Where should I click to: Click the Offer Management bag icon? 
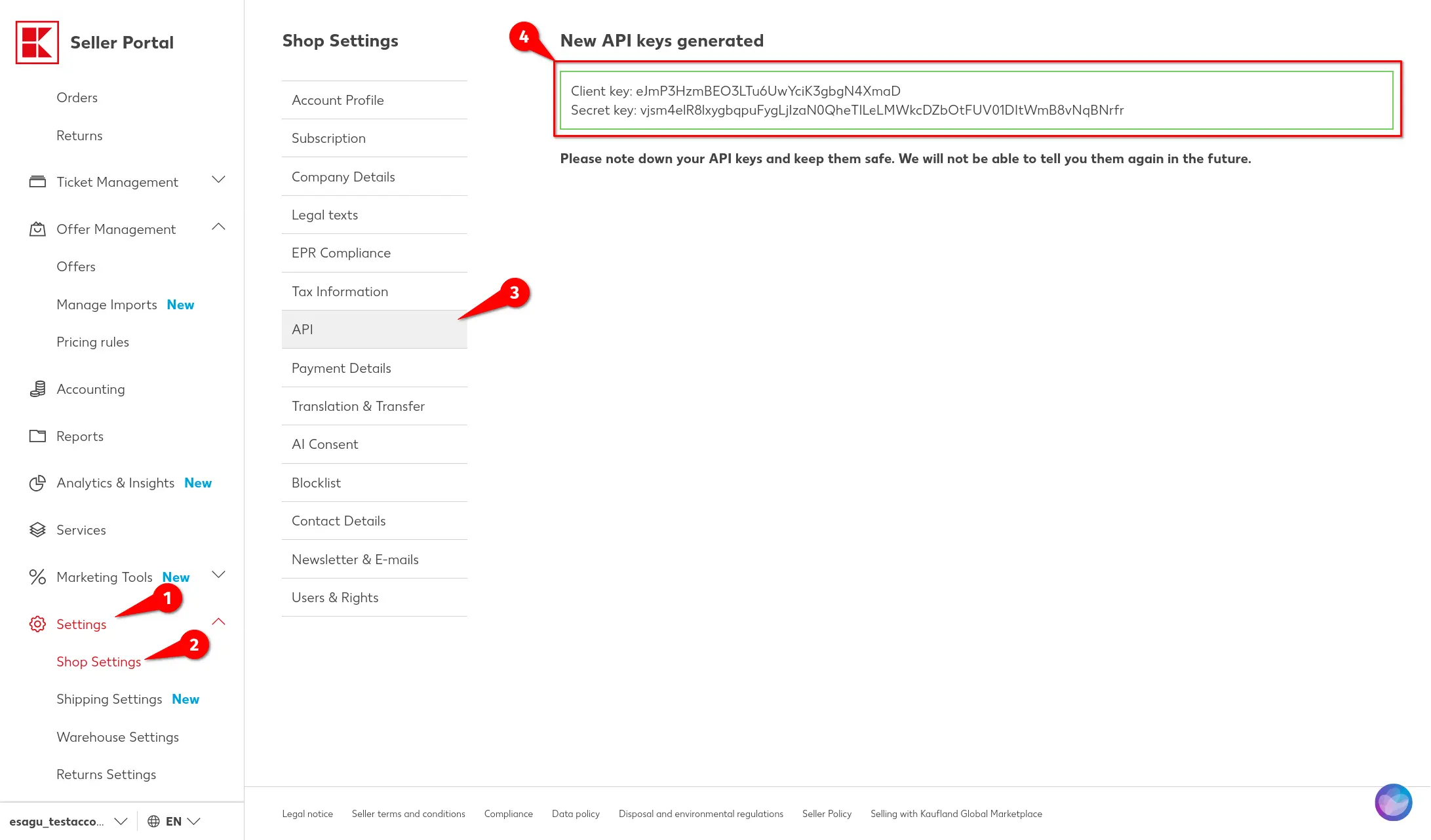coord(37,229)
